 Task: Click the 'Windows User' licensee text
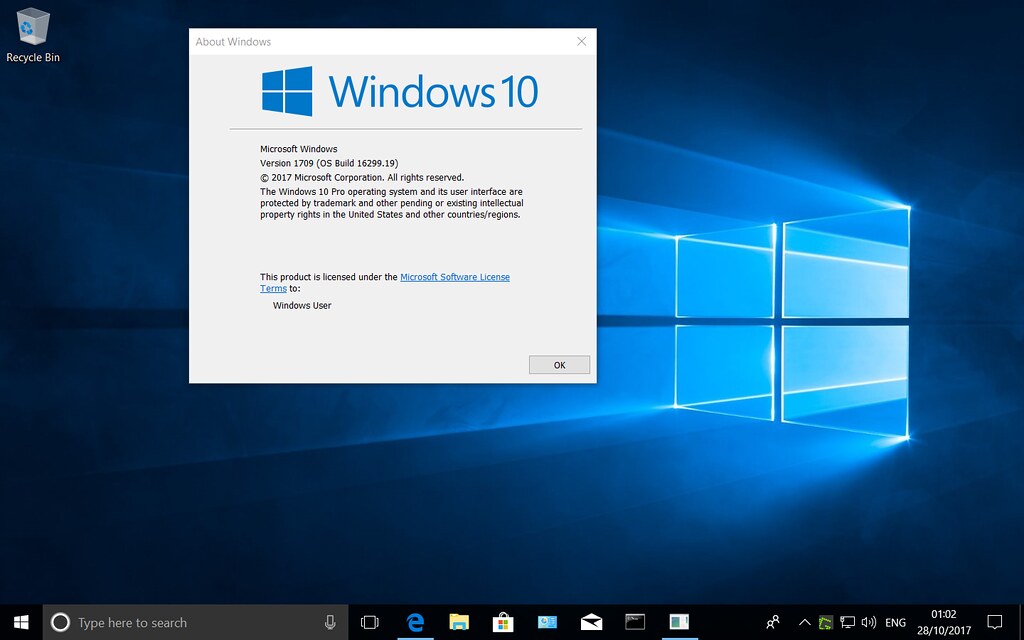click(302, 305)
